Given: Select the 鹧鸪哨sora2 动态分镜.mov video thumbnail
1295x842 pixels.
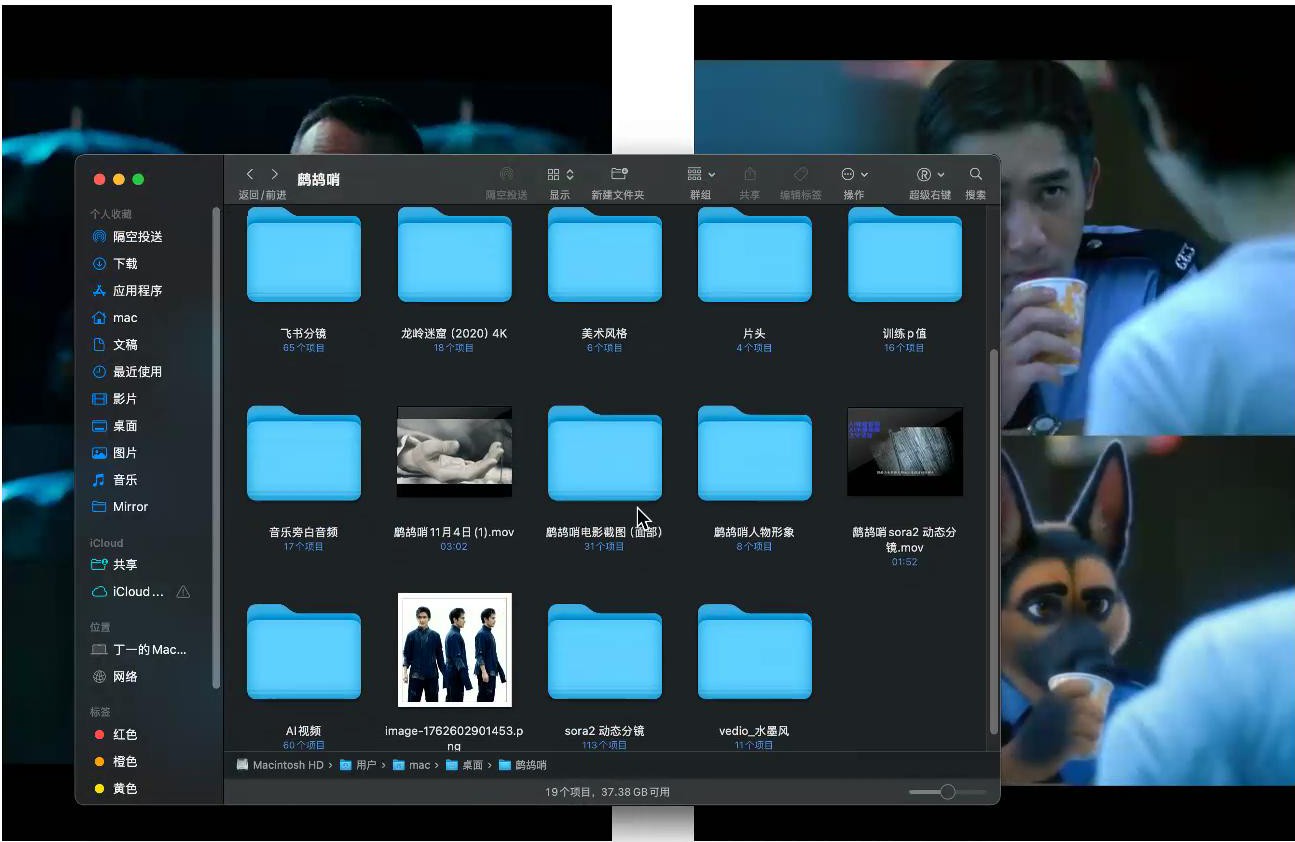Looking at the screenshot, I should [905, 451].
